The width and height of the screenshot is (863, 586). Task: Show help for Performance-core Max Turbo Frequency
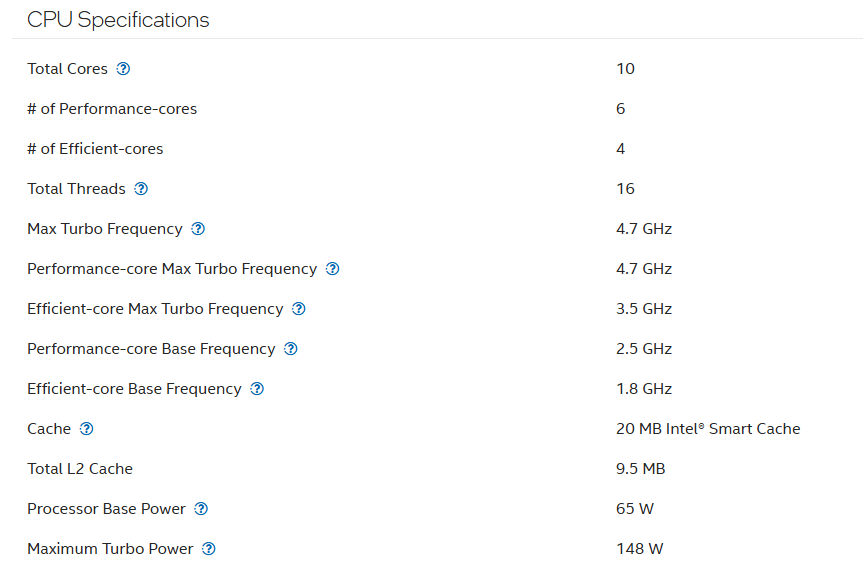(x=333, y=269)
